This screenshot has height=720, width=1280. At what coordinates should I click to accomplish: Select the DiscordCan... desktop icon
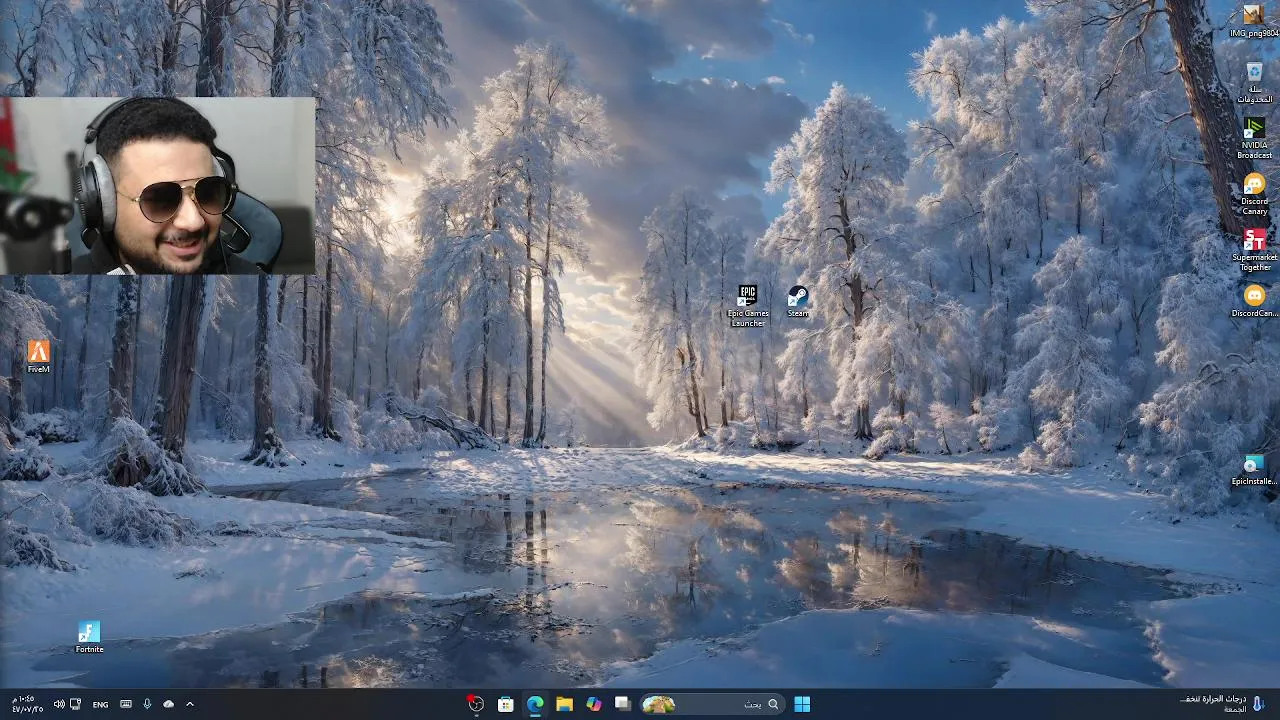tap(1254, 301)
